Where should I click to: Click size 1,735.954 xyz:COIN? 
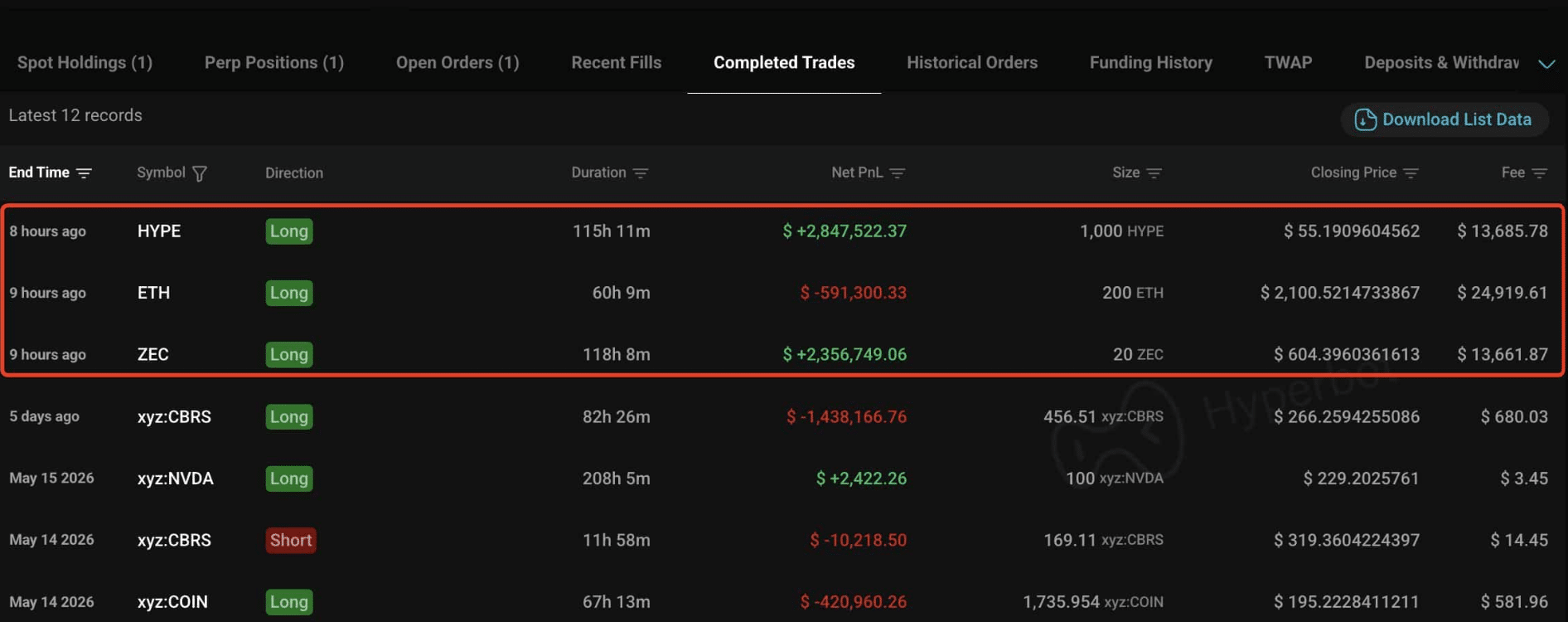coord(1093,602)
